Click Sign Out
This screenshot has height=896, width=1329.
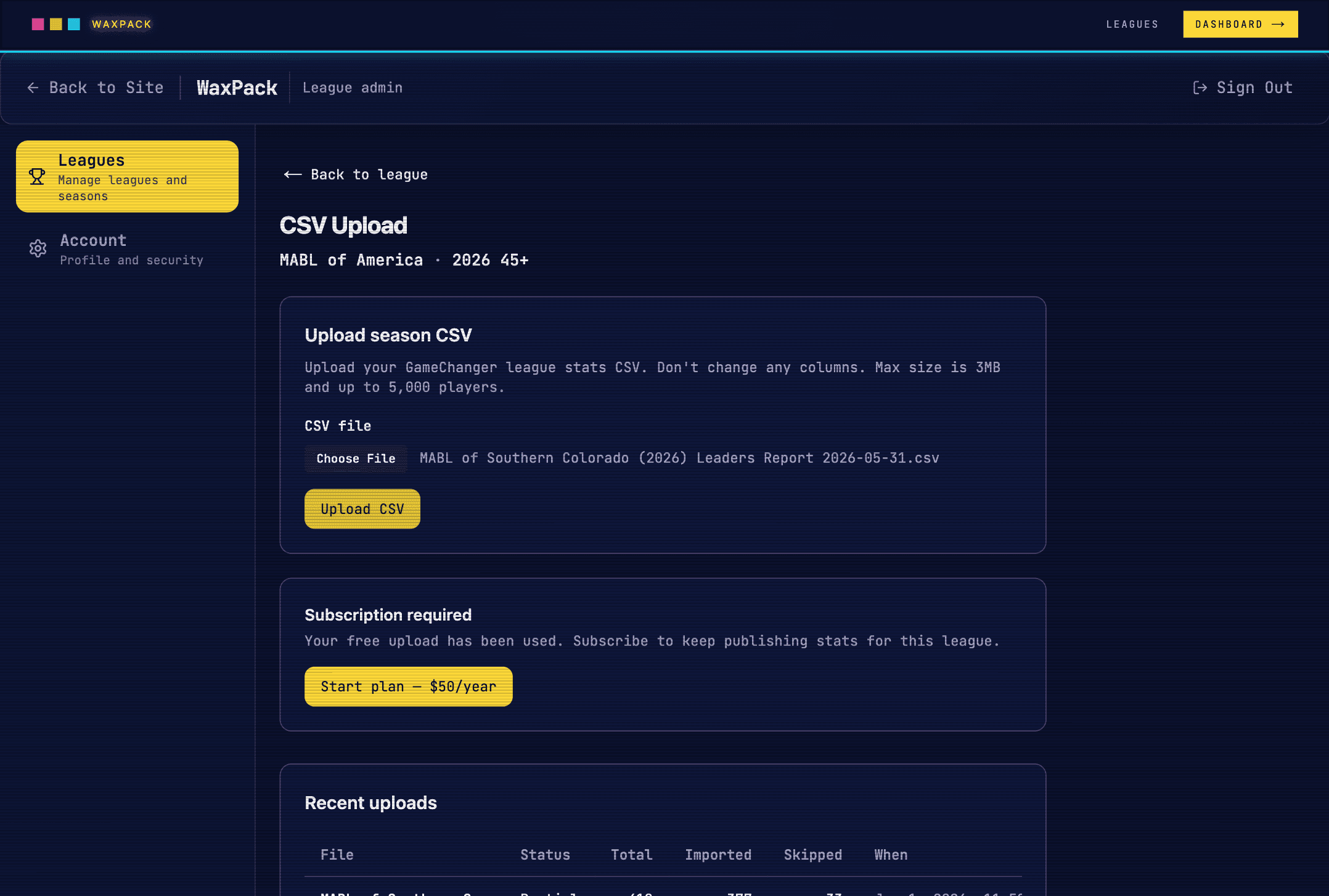1243,88
